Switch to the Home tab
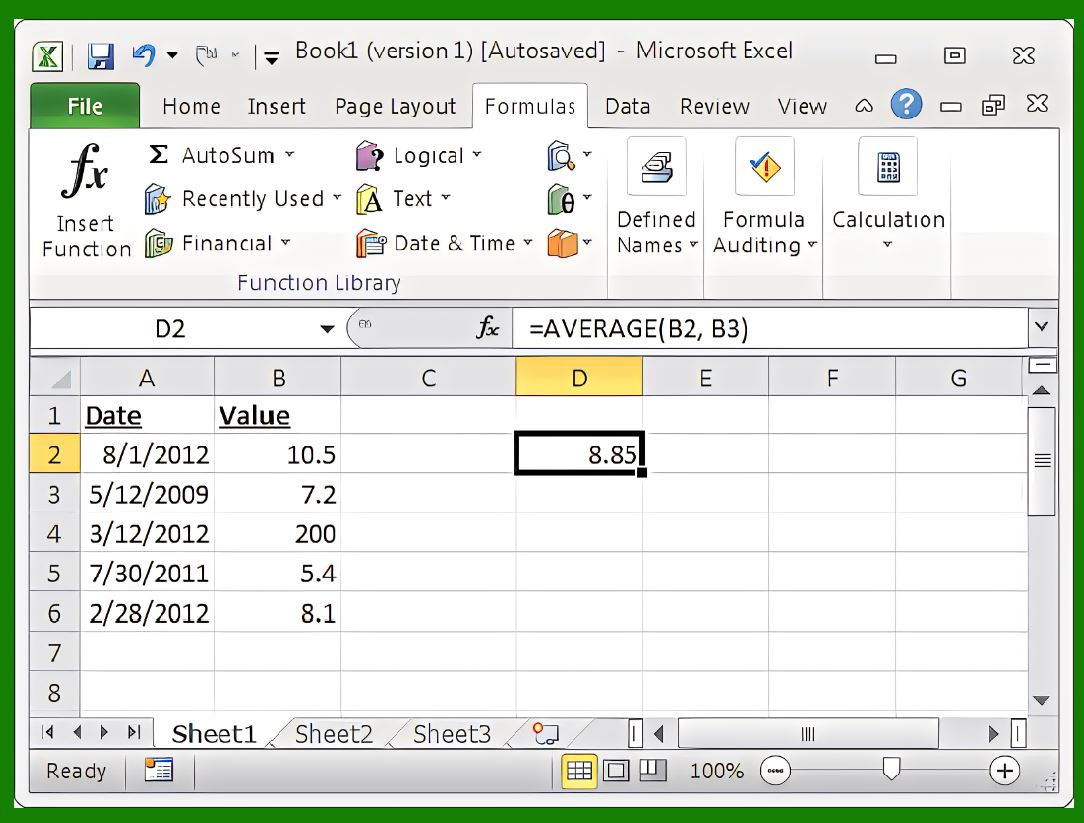The width and height of the screenshot is (1084, 823). point(191,107)
